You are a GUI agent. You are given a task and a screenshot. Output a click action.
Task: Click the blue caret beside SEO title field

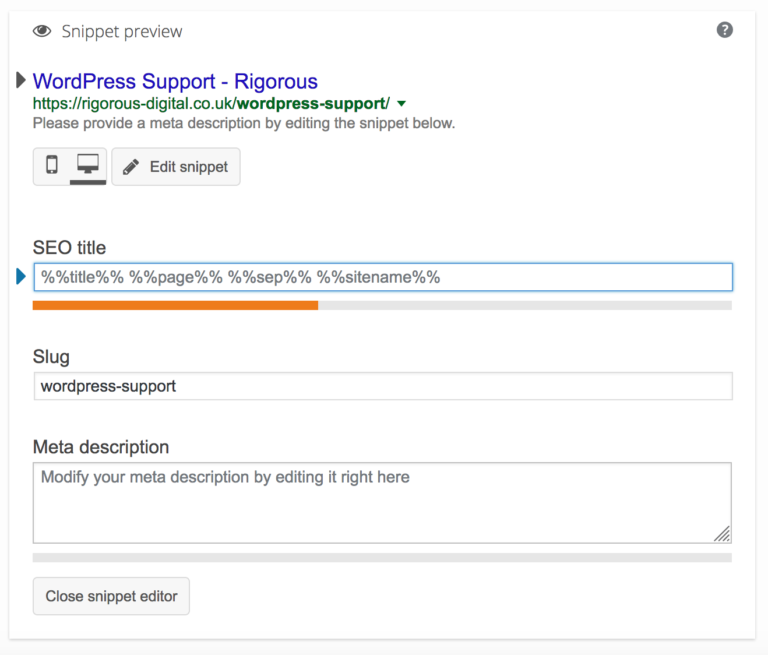[x=21, y=276]
